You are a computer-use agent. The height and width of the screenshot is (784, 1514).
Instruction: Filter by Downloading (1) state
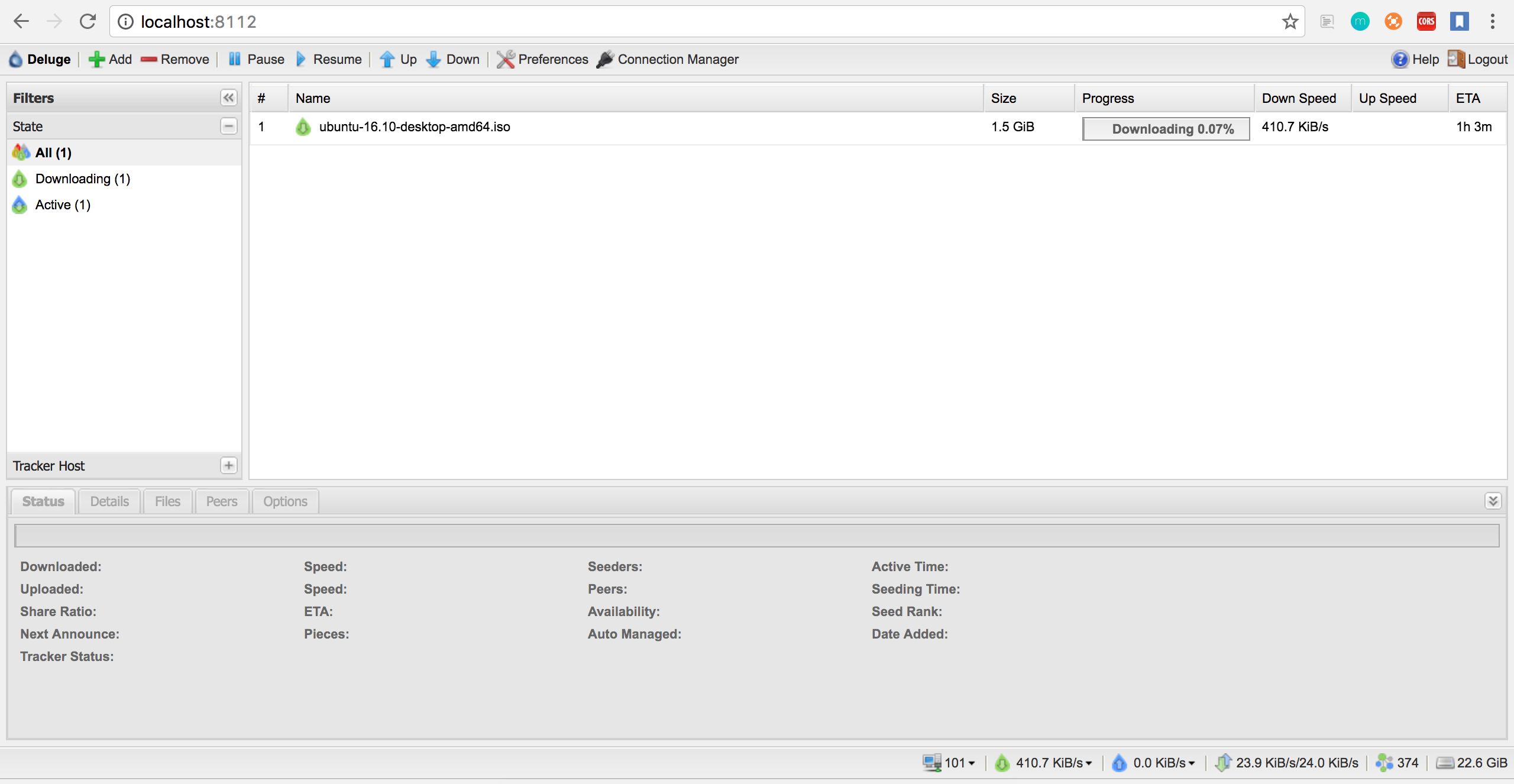click(82, 179)
